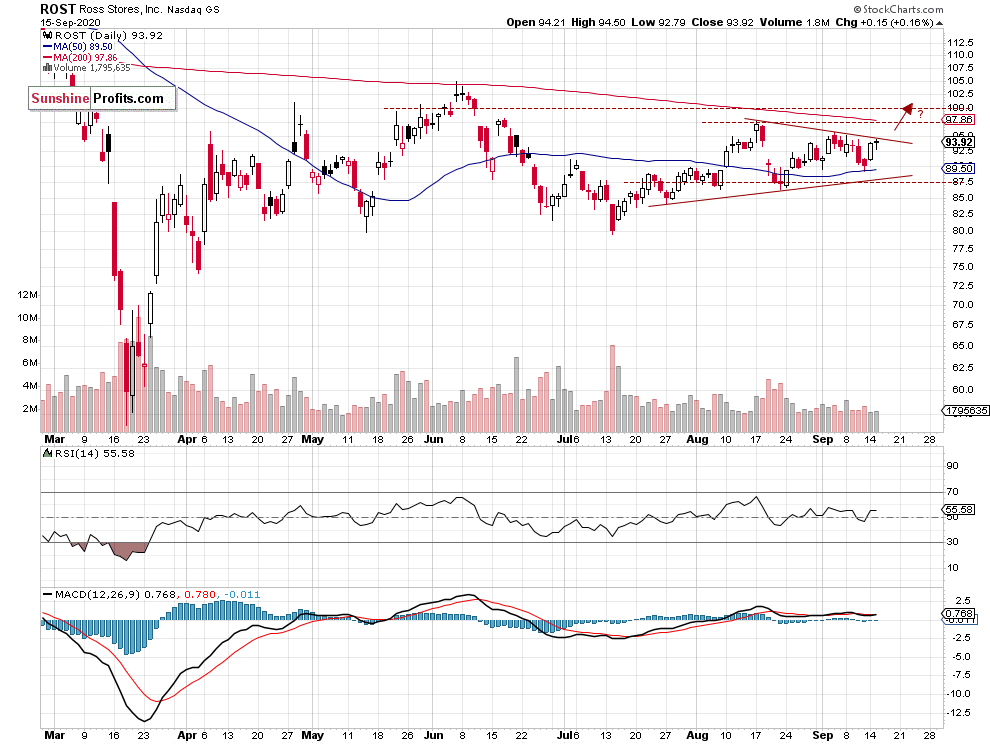Click the Mar label under the MACD panel

55,735
